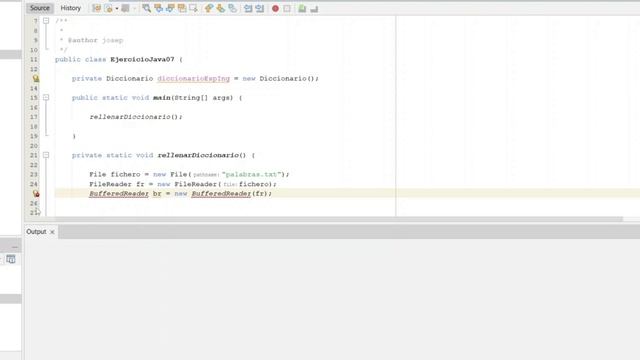Screen dimensions: 640x360
Task: Close the Output tab
Action: coord(52,232)
